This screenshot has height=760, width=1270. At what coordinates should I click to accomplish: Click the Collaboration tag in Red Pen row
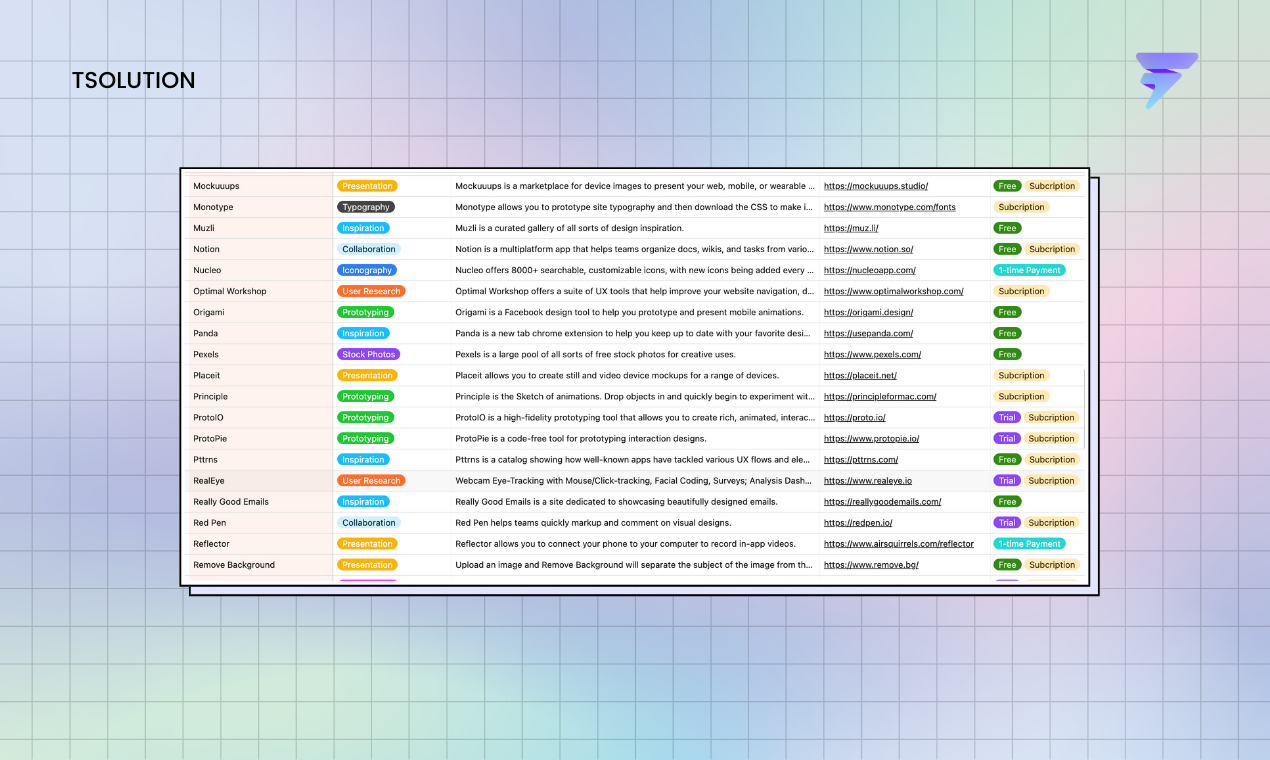tap(368, 522)
